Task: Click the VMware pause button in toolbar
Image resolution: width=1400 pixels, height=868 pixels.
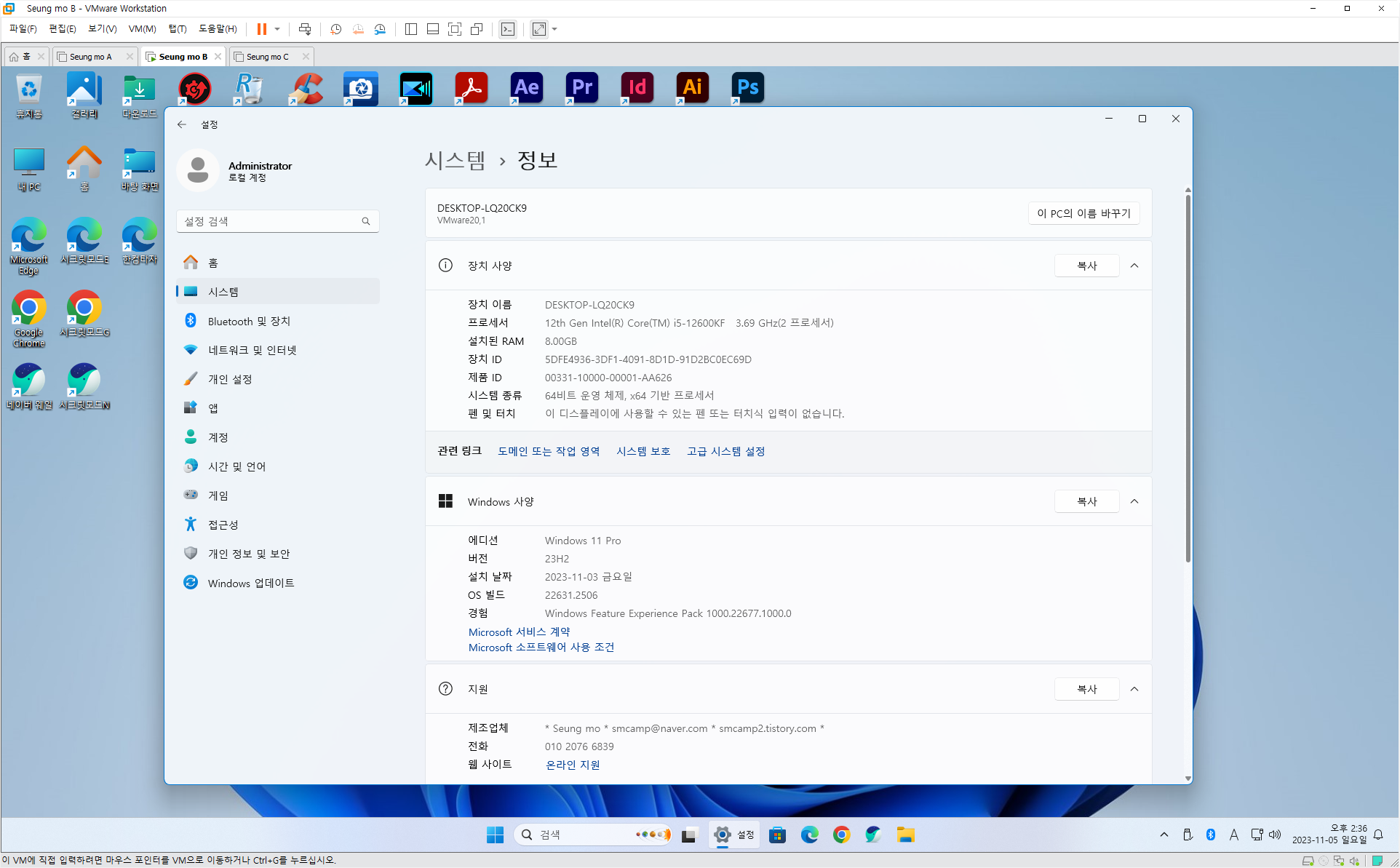Action: tap(261, 29)
